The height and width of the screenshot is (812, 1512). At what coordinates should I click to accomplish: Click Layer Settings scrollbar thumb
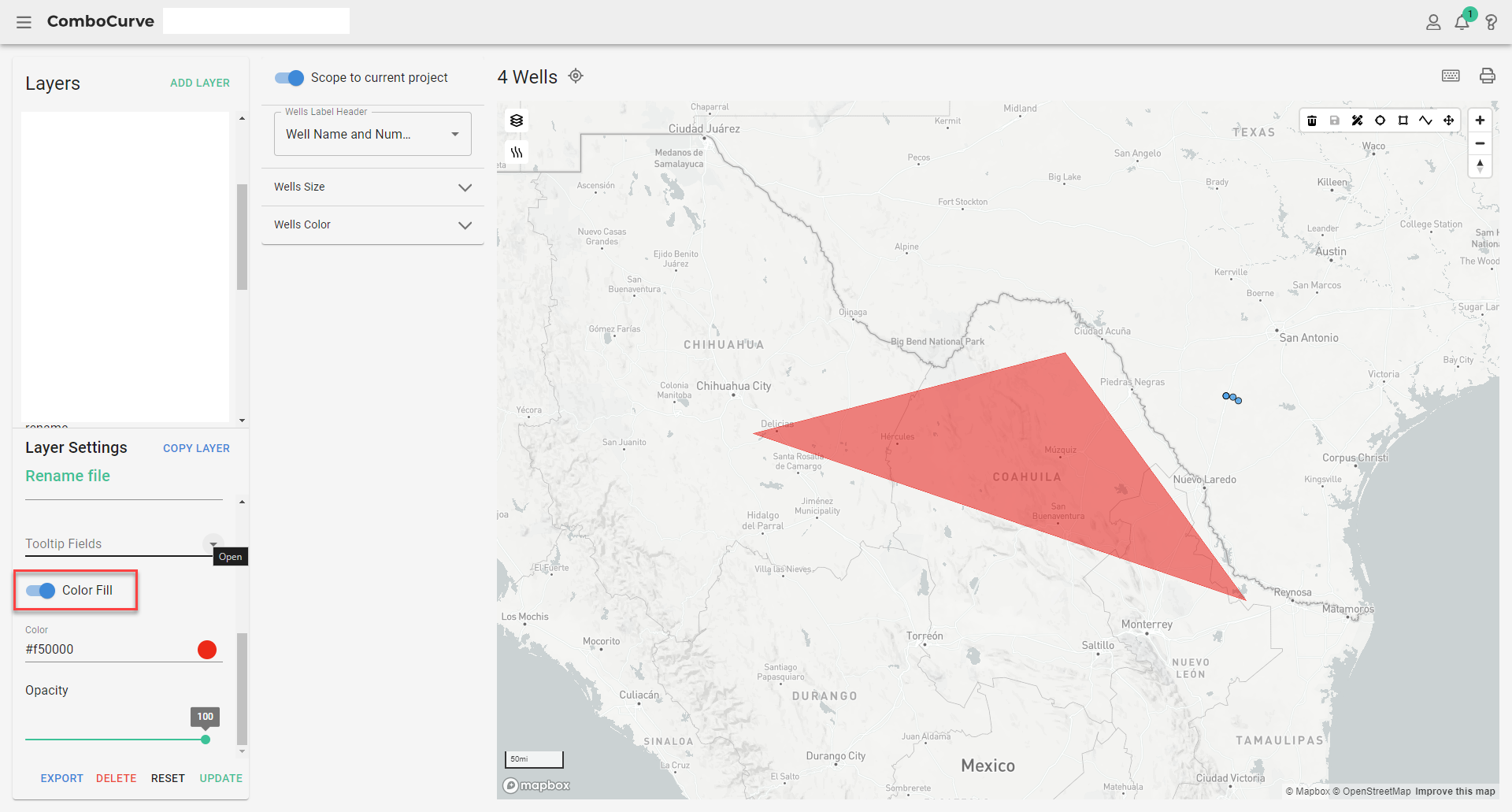242,688
